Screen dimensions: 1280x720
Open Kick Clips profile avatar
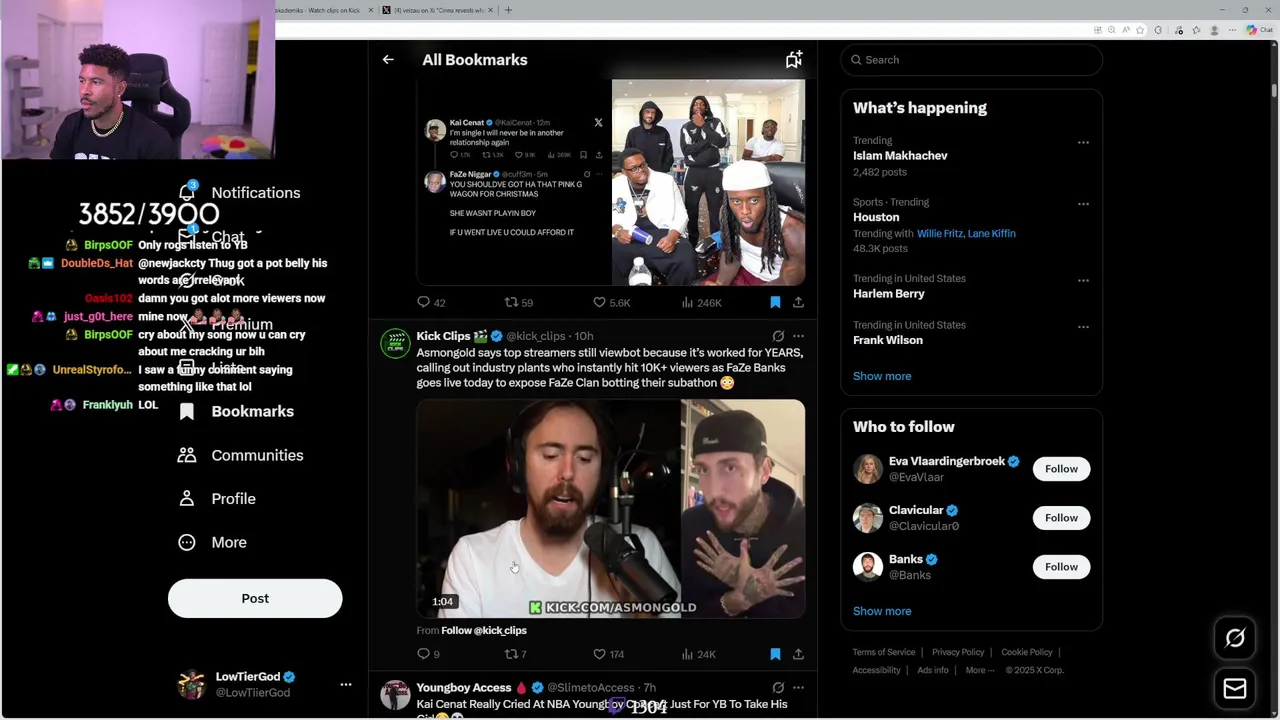point(395,343)
